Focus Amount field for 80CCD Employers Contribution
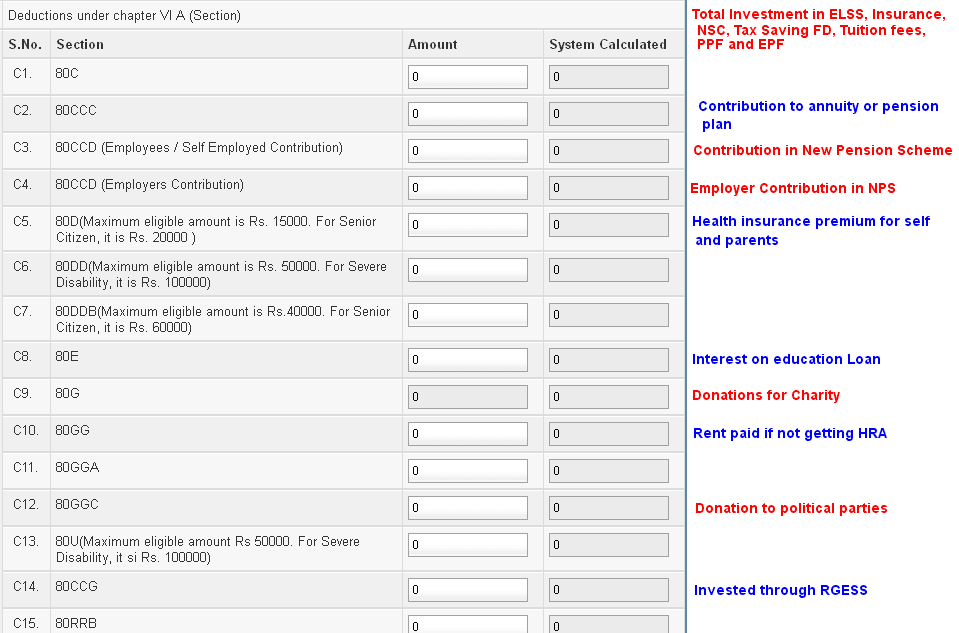This screenshot has width=959, height=633. [x=468, y=188]
